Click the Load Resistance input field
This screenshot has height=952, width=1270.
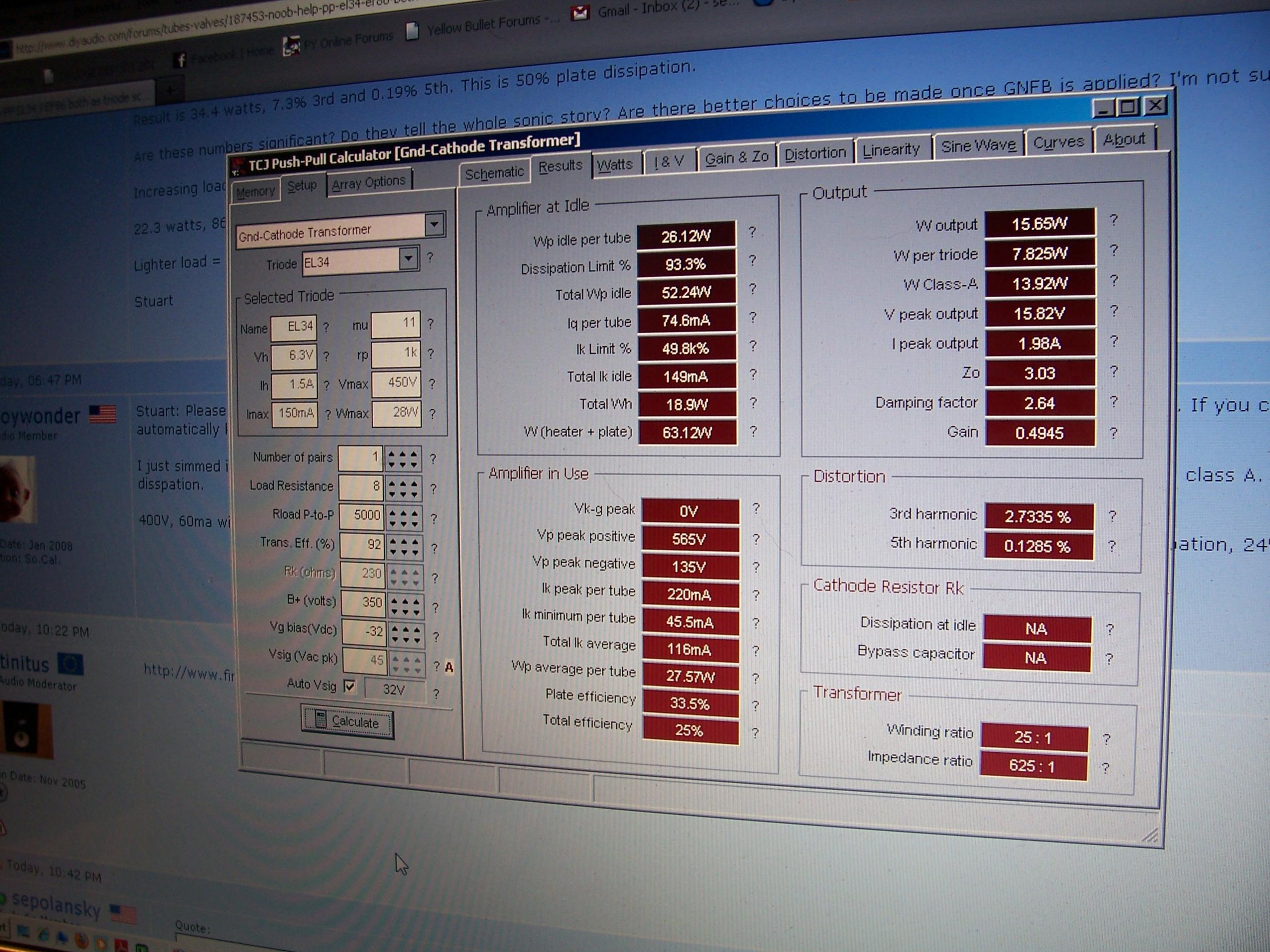pos(361,487)
